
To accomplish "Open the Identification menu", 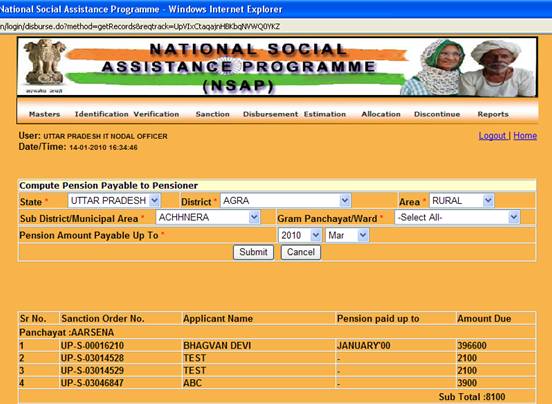I will tap(101, 114).
